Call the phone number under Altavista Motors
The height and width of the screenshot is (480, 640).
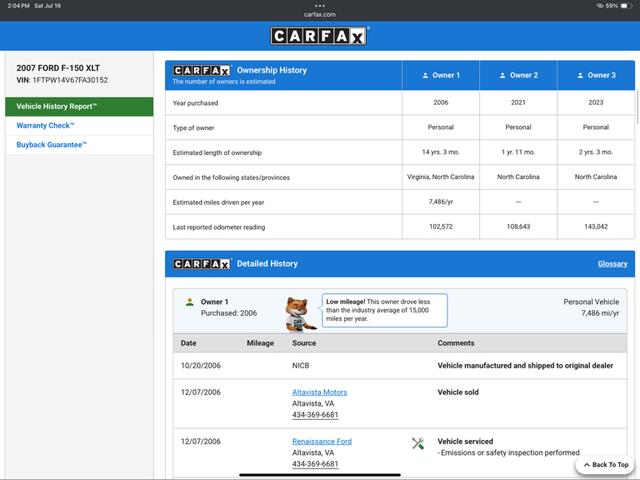click(x=315, y=415)
